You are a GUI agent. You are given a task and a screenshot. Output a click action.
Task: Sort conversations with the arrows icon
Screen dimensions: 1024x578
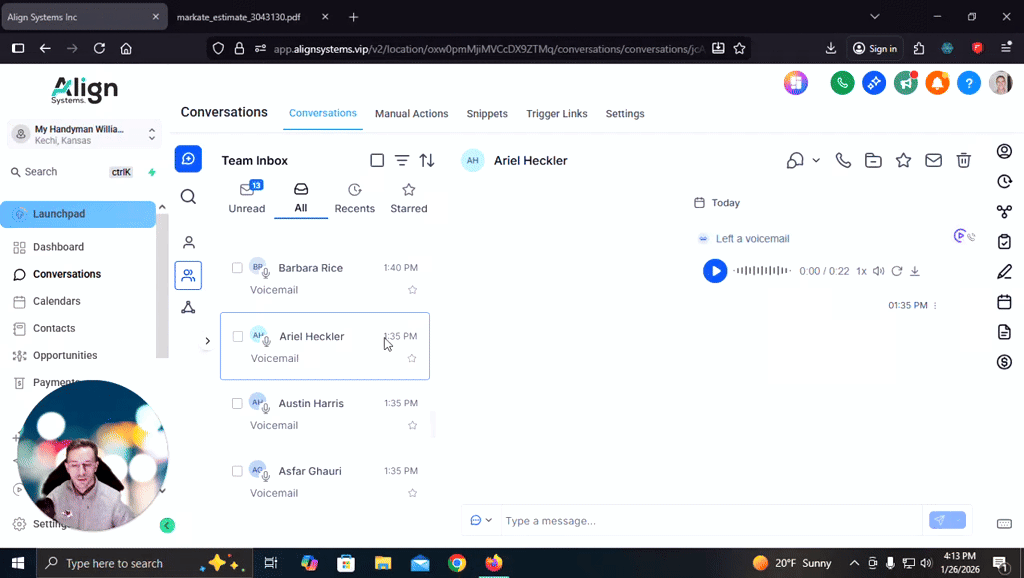[x=427, y=160]
